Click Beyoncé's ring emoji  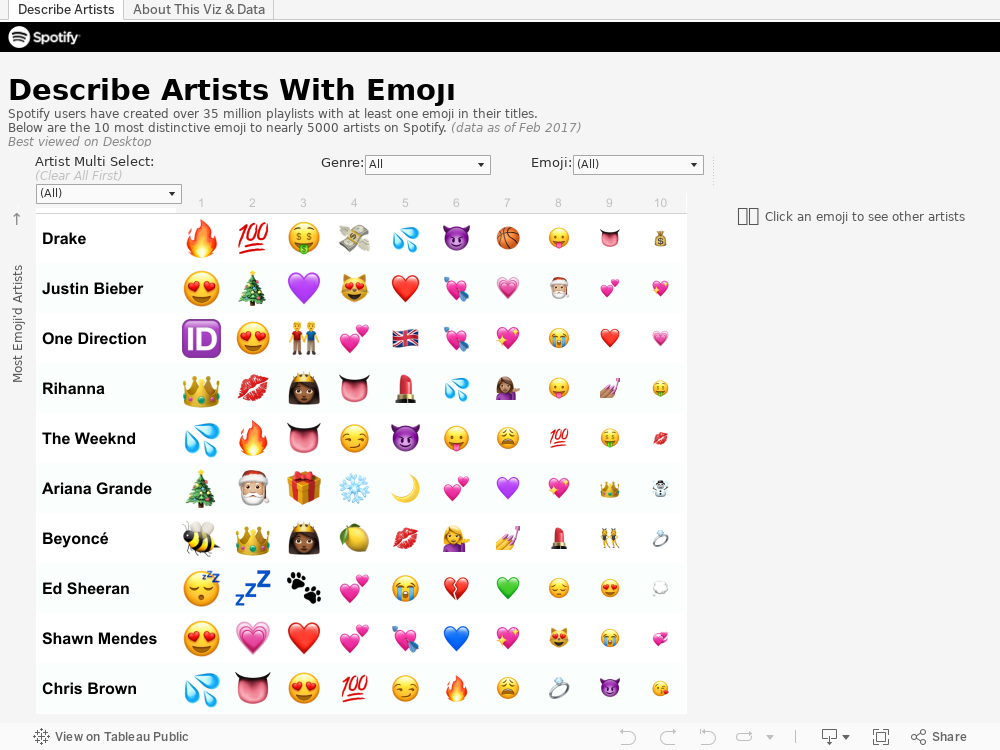pyautogui.click(x=661, y=539)
